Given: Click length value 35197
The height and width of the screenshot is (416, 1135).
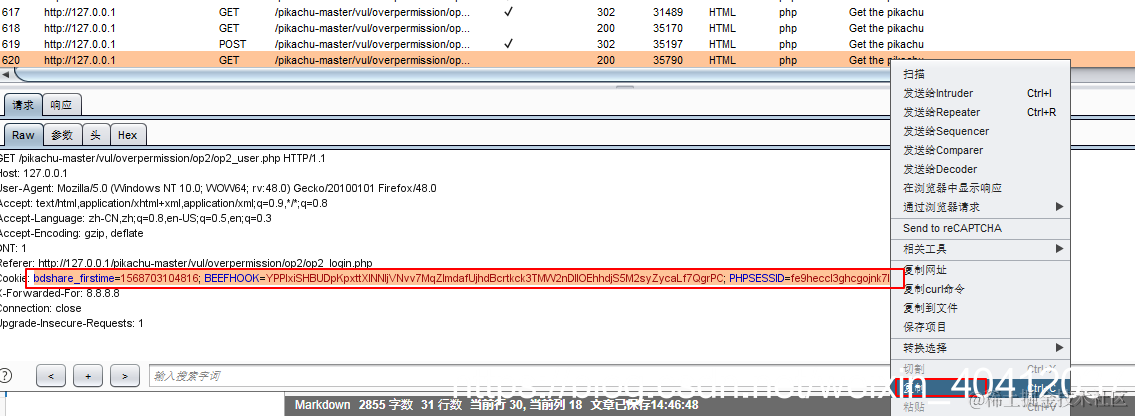Looking at the screenshot, I should point(667,44).
